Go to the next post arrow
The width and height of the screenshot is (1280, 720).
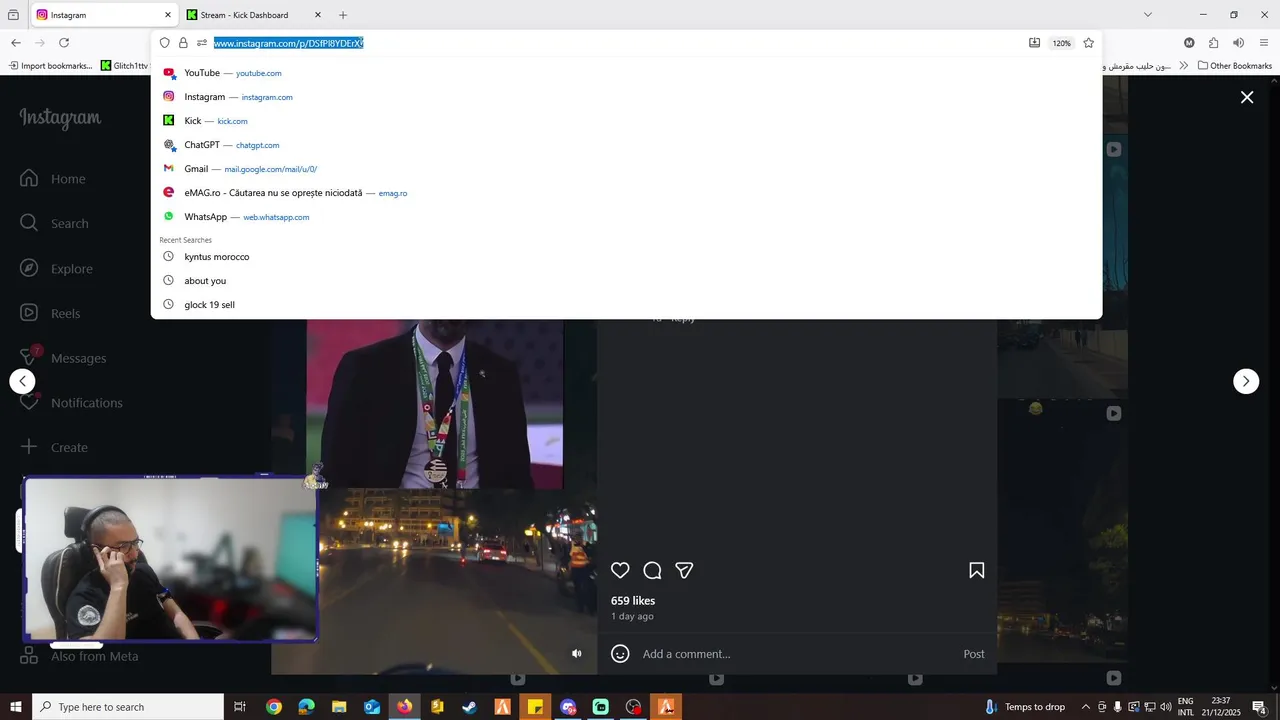1246,381
